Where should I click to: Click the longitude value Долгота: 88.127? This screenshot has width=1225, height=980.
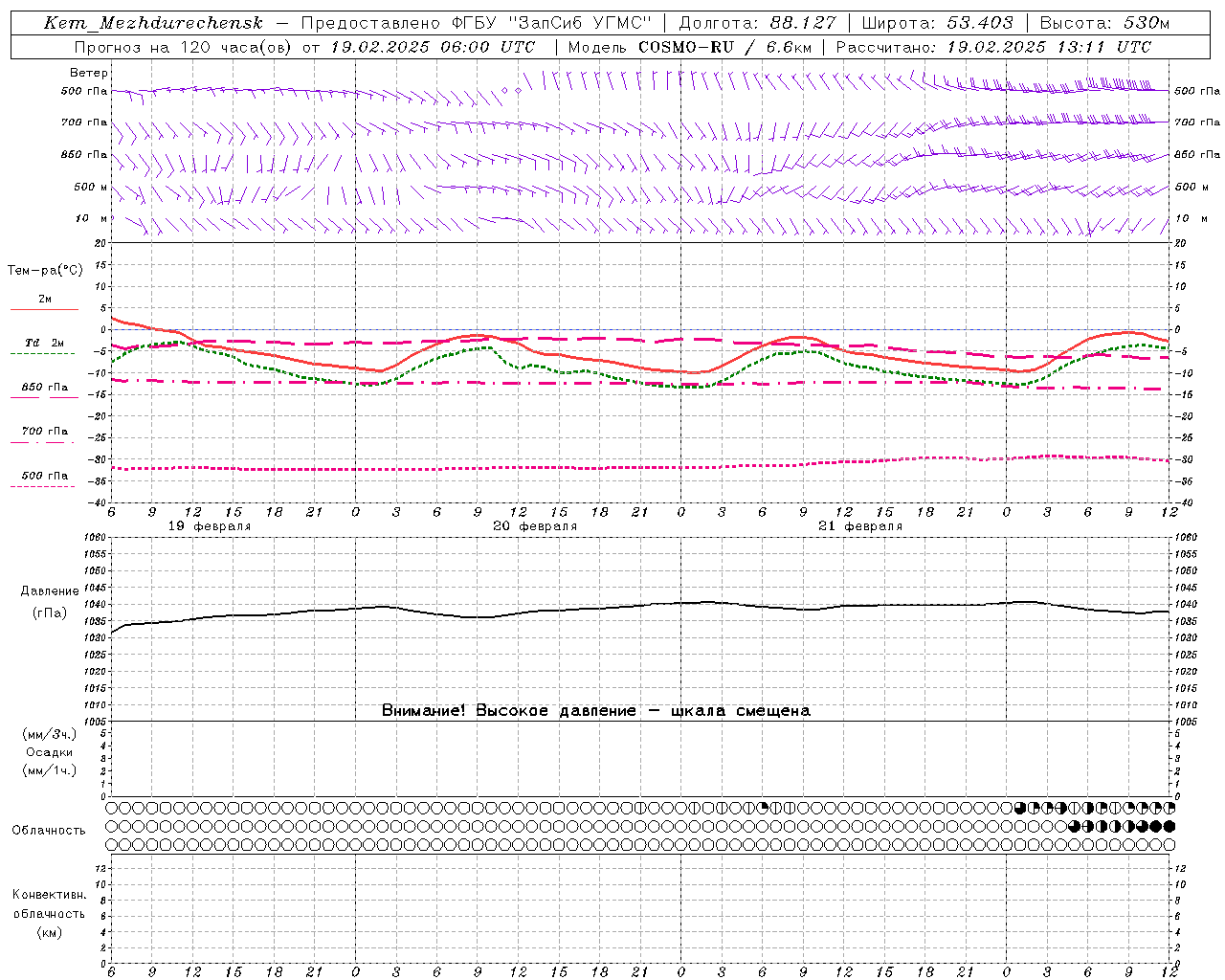click(x=757, y=23)
